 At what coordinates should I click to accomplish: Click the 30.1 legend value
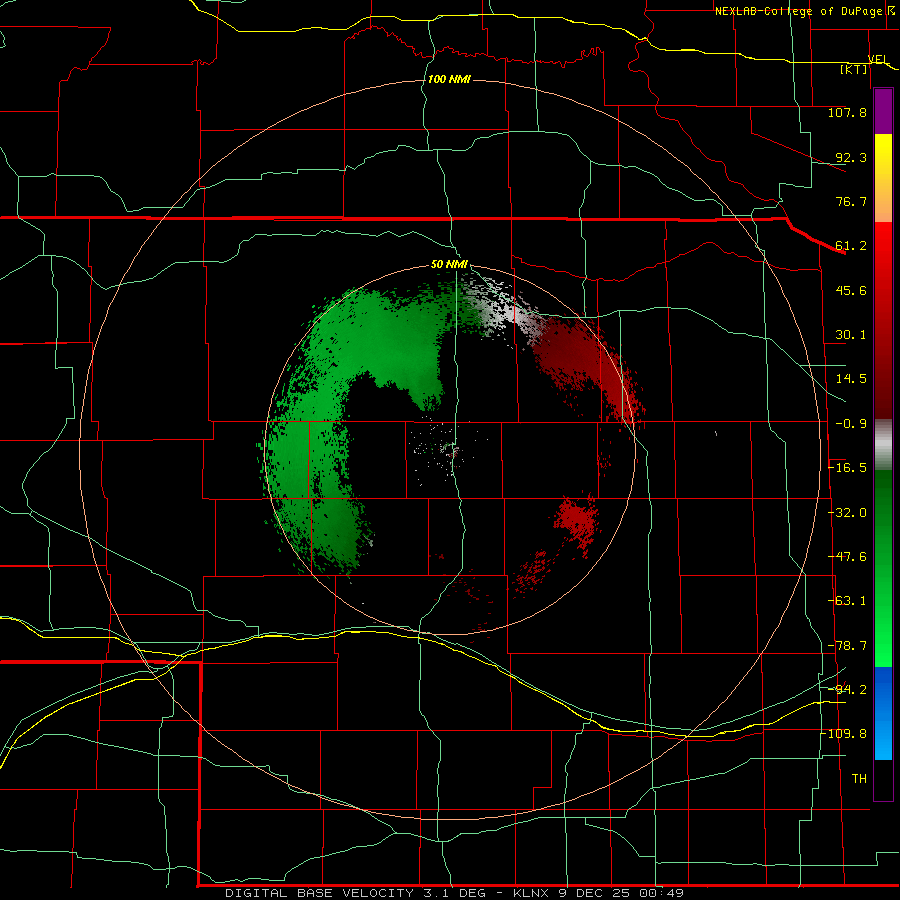tap(851, 335)
